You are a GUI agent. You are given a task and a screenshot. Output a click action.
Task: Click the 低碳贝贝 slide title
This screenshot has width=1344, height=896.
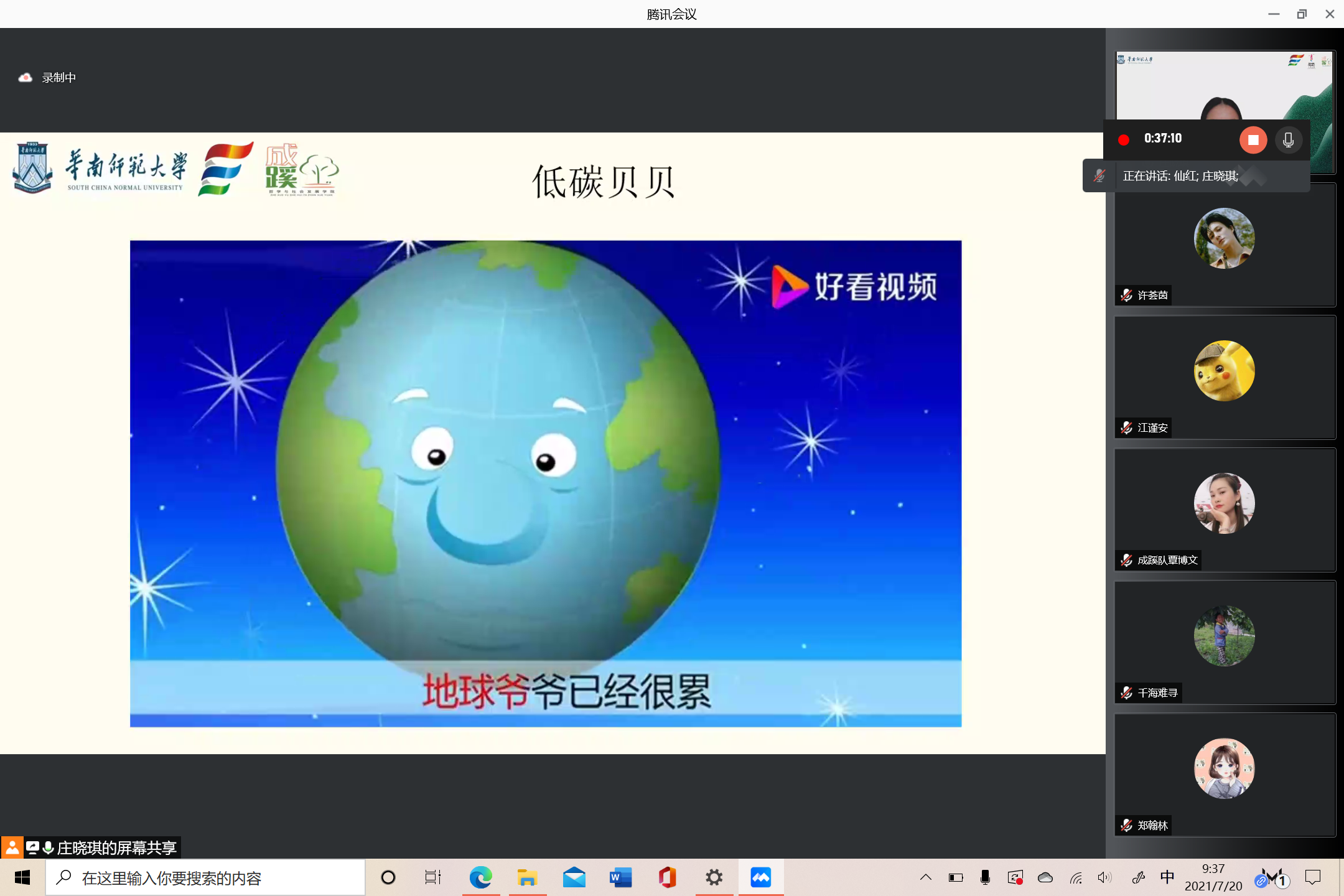click(x=604, y=182)
